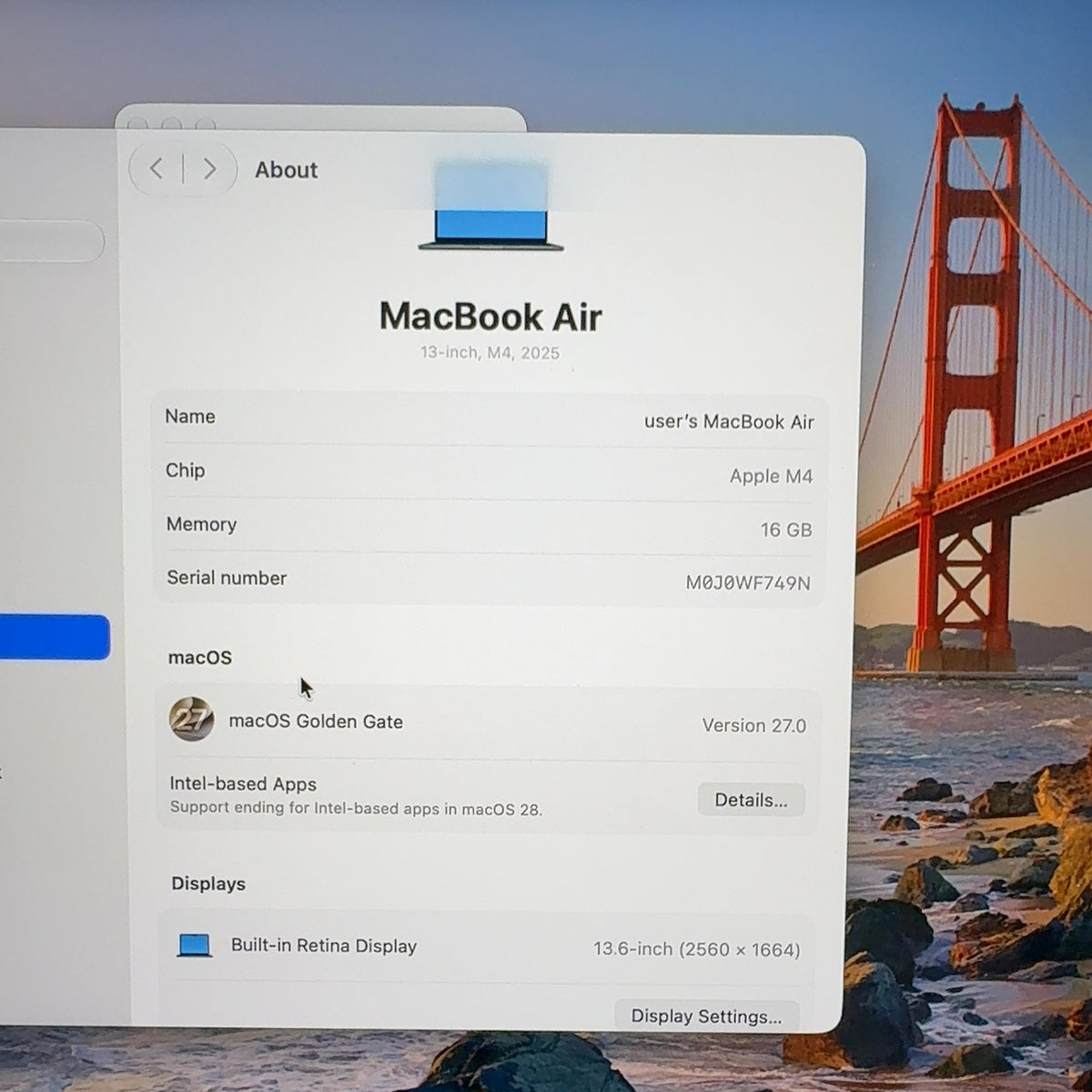Open Display Settings button
This screenshot has width=1092, height=1092.
[706, 1016]
